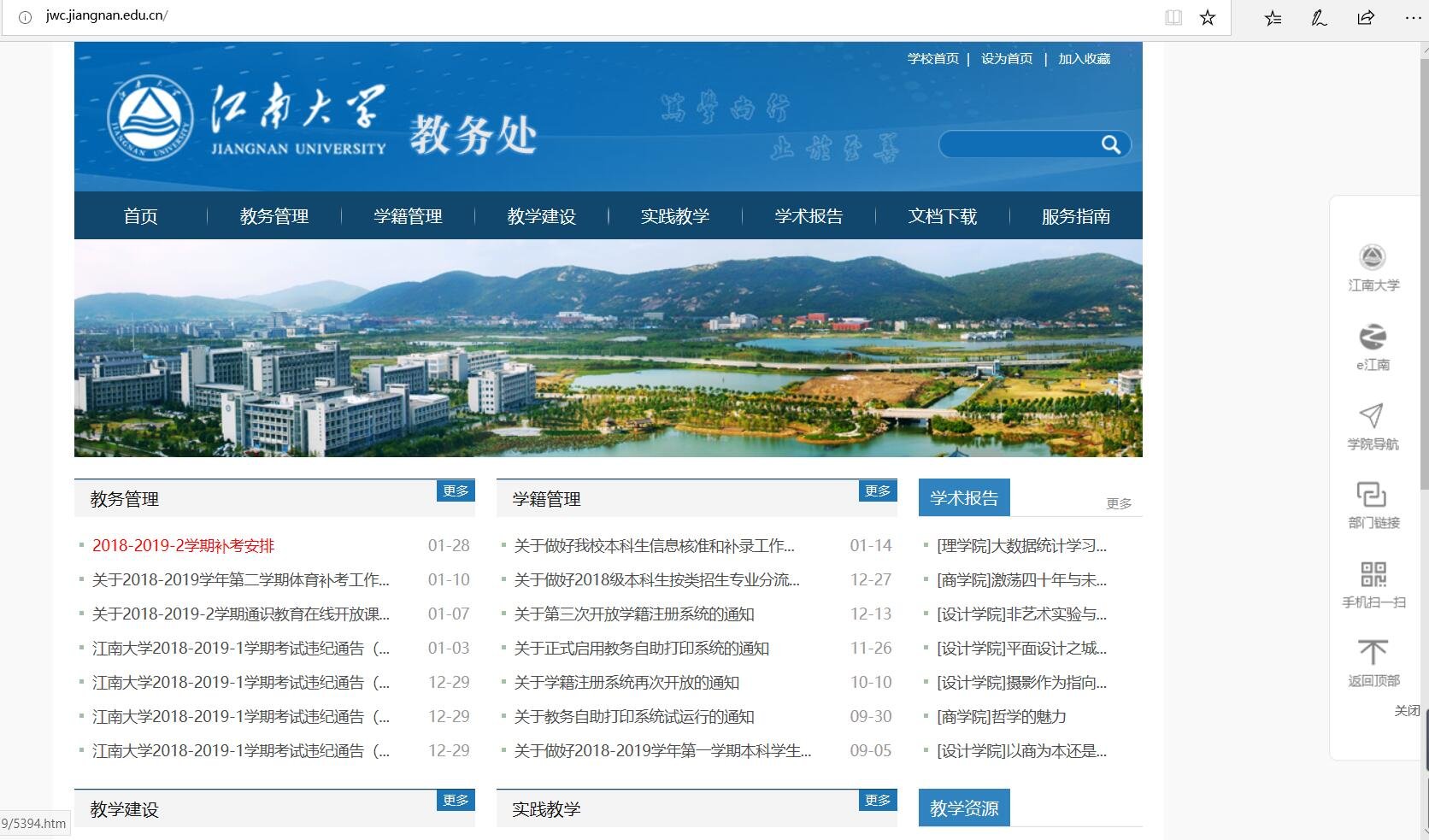Click 关闭 to hide the floating sidebar
The height and width of the screenshot is (840, 1429).
(1406, 710)
